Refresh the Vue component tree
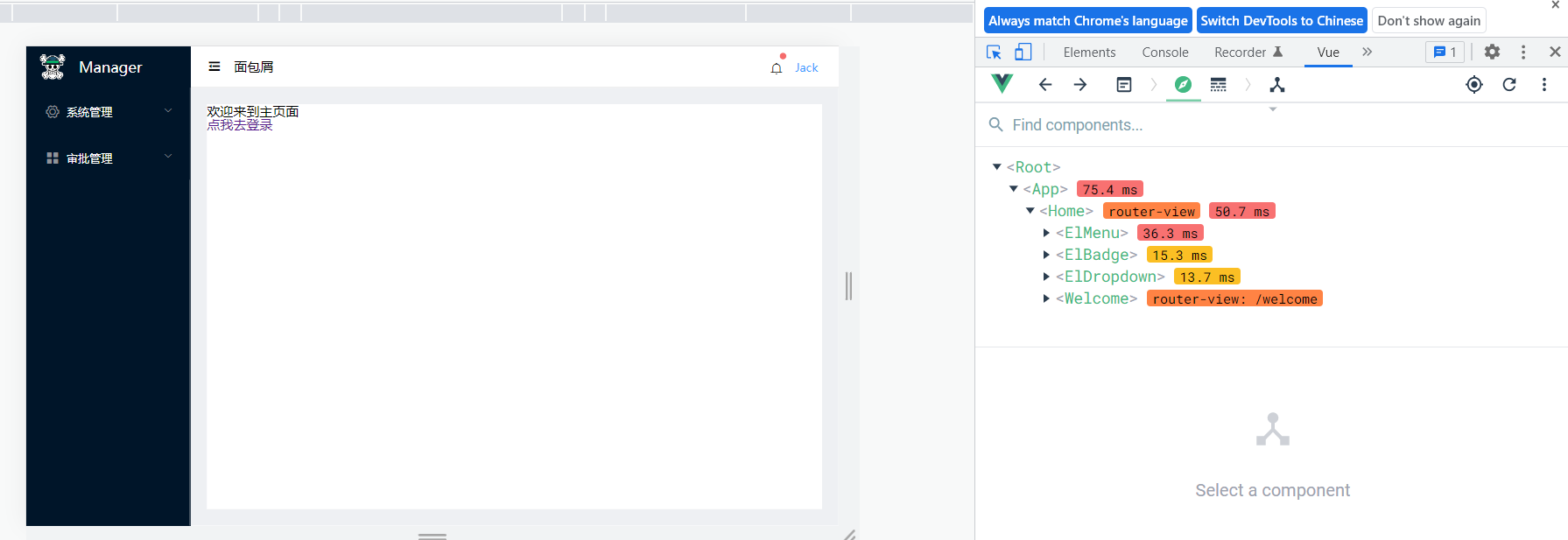 pos(1509,85)
